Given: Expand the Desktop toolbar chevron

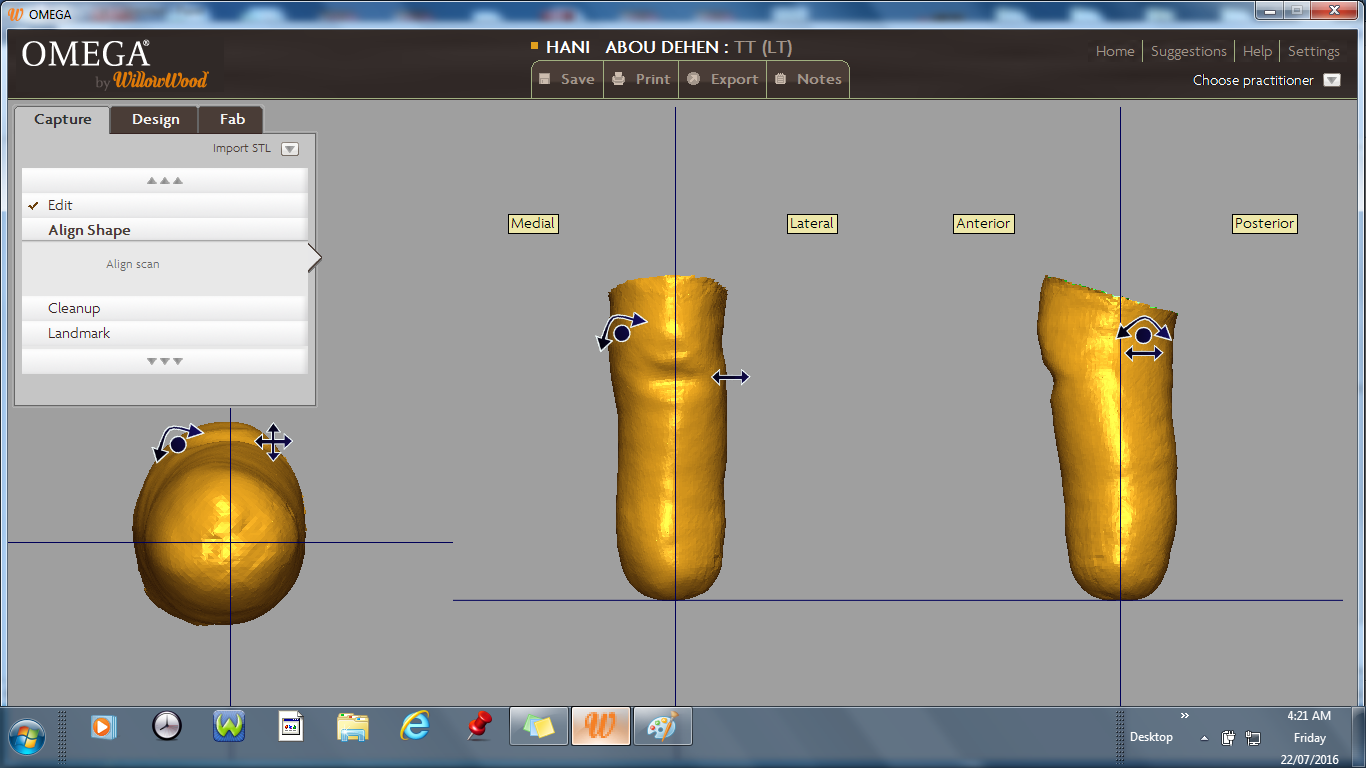Looking at the screenshot, I should pos(1185,716).
